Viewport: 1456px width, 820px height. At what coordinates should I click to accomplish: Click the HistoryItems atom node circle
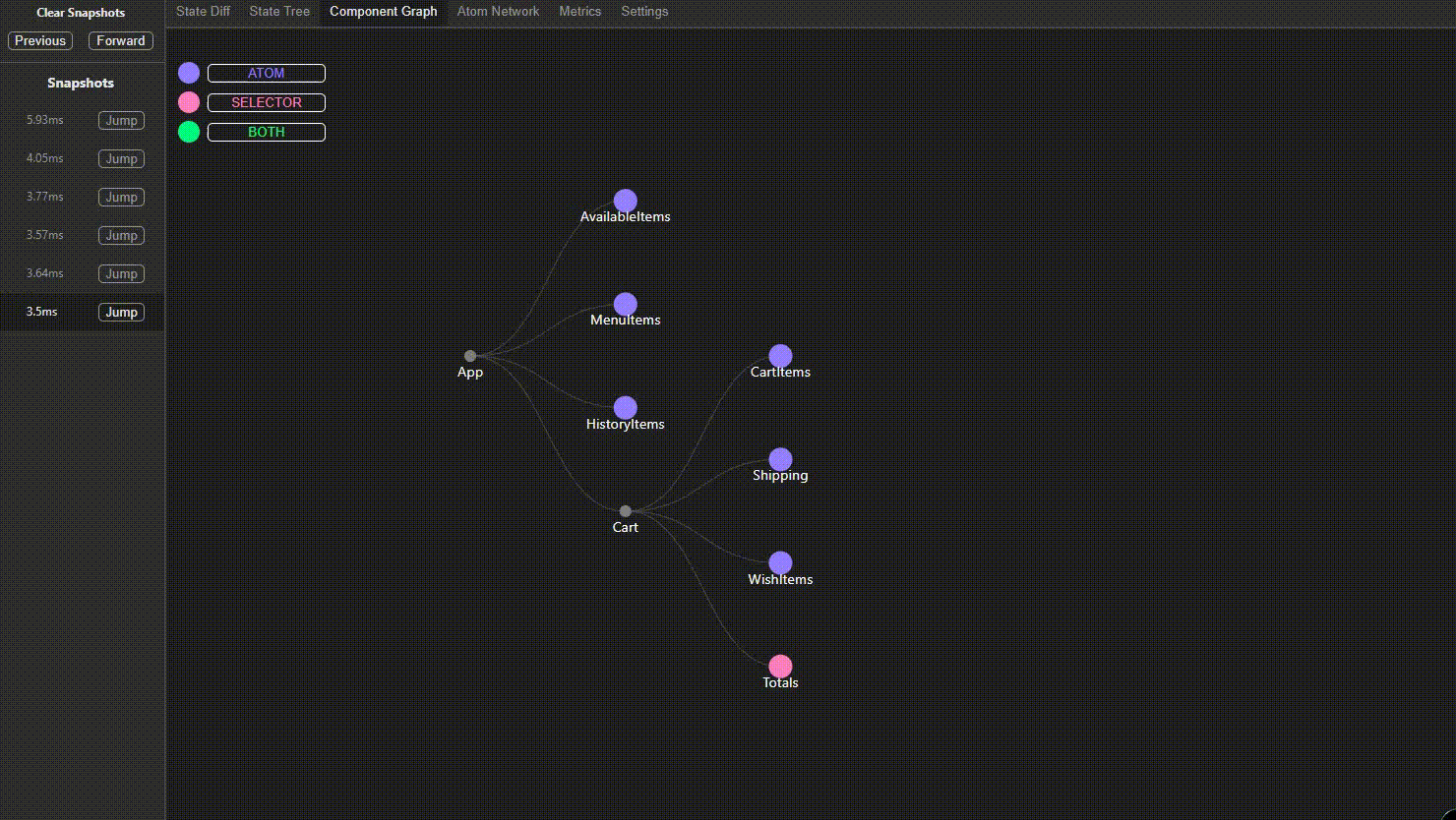pyautogui.click(x=626, y=408)
